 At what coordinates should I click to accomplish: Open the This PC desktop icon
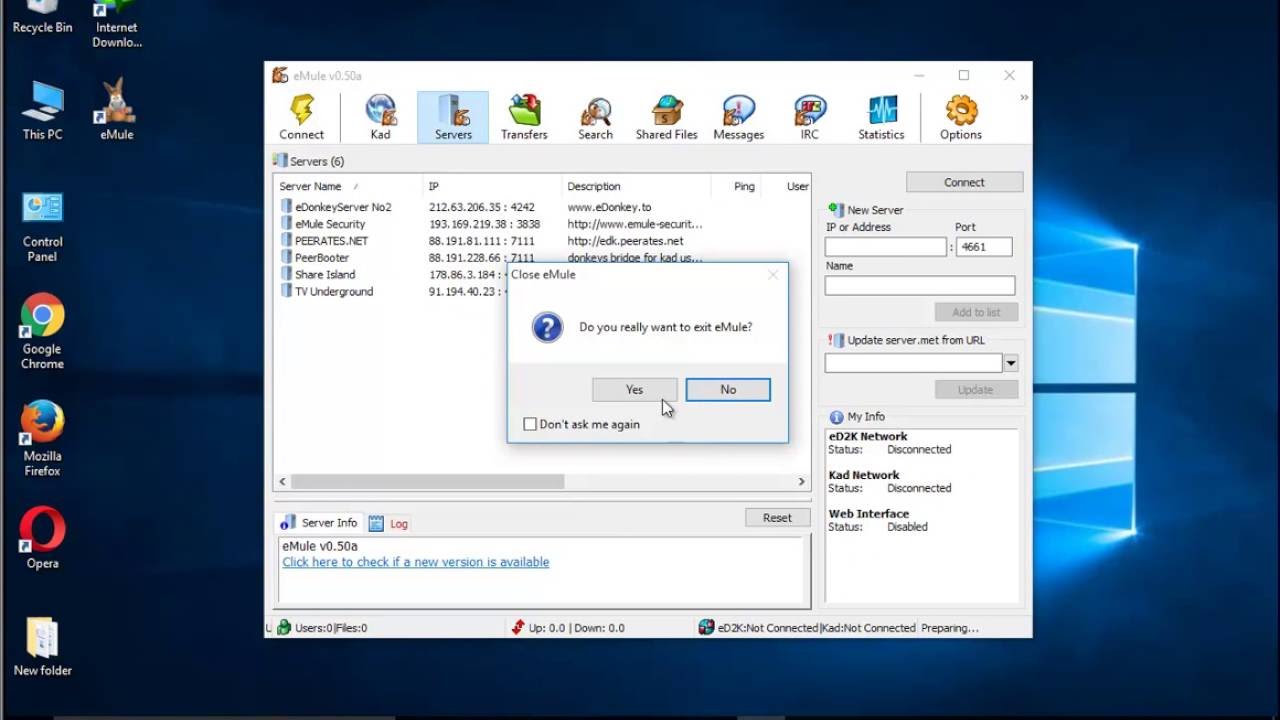point(42,110)
